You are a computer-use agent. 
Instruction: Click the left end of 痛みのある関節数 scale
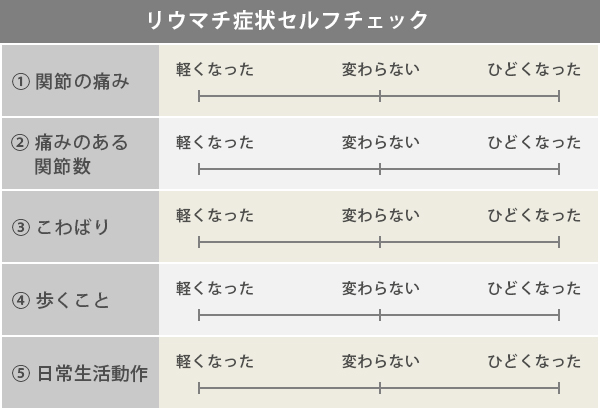pyautogui.click(x=199, y=169)
